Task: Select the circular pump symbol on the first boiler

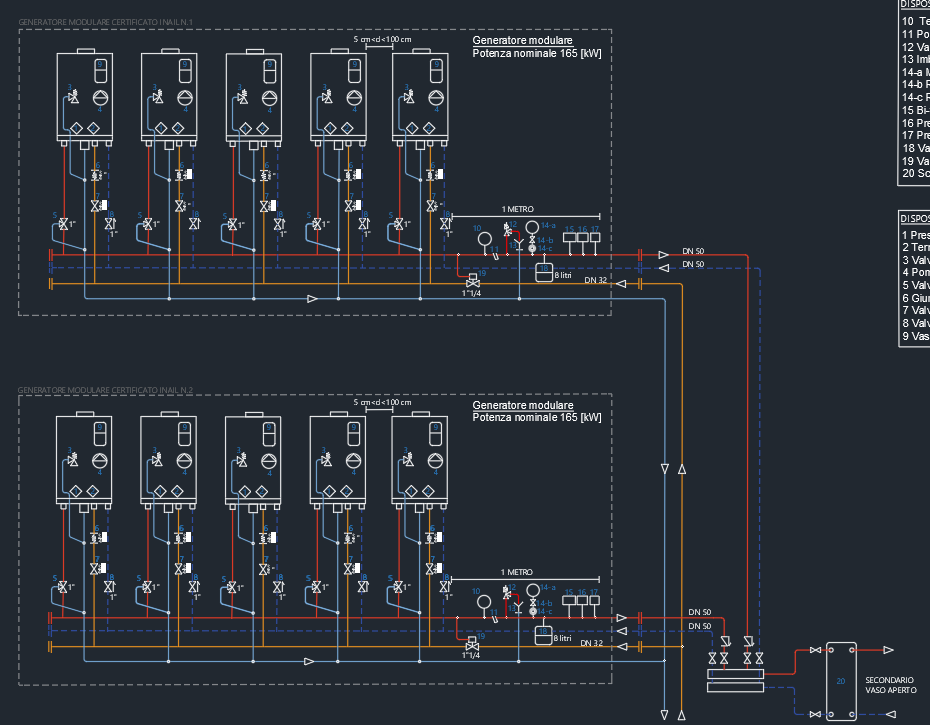Action: click(x=101, y=97)
